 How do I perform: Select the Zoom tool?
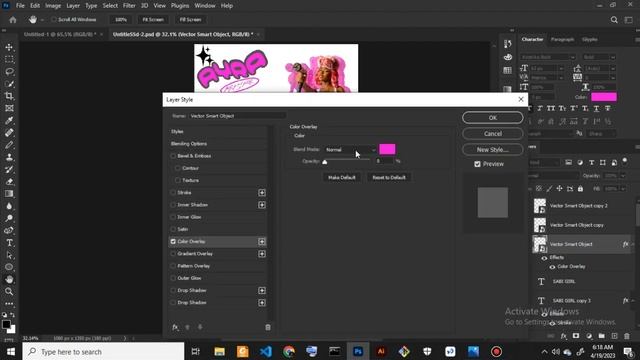click(9, 291)
